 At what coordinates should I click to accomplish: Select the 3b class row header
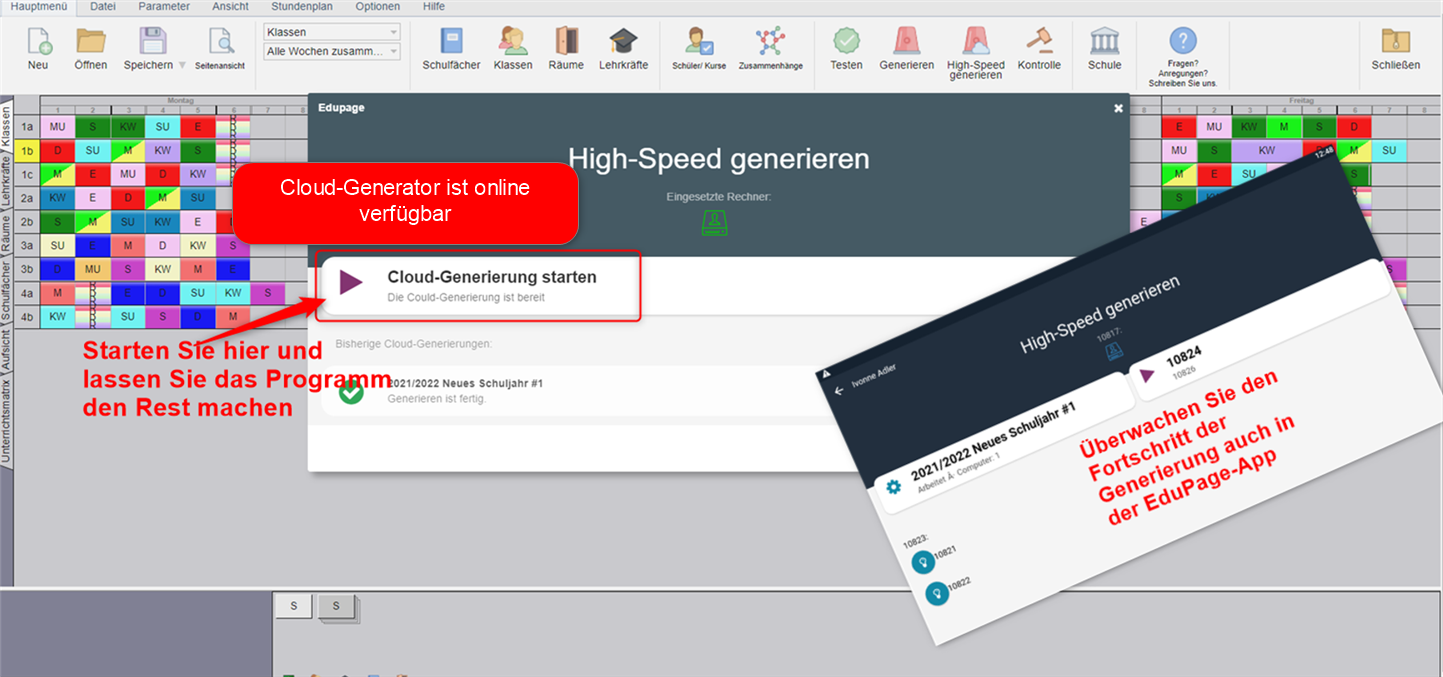pyautogui.click(x=27, y=269)
